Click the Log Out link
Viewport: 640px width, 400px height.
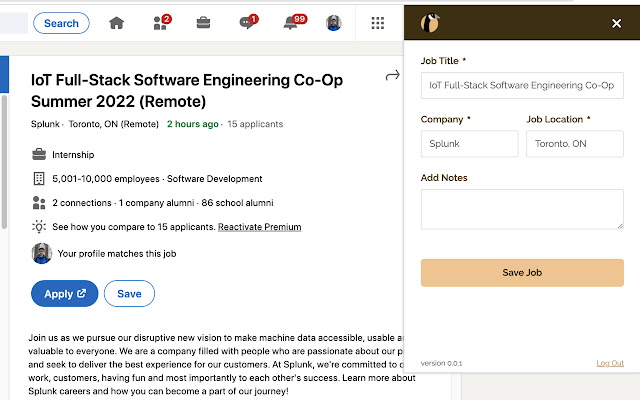[609, 363]
